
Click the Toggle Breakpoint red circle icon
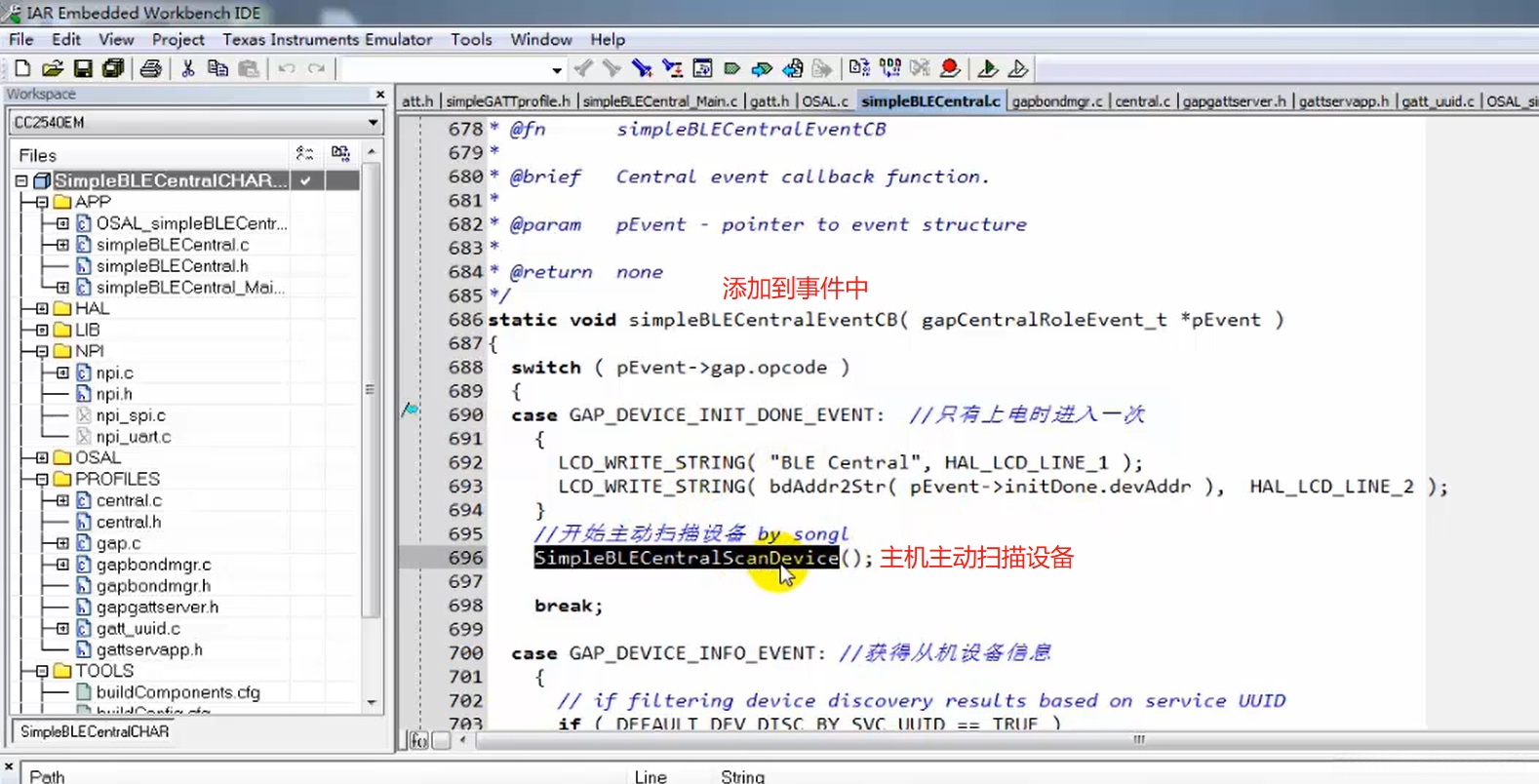coord(949,68)
